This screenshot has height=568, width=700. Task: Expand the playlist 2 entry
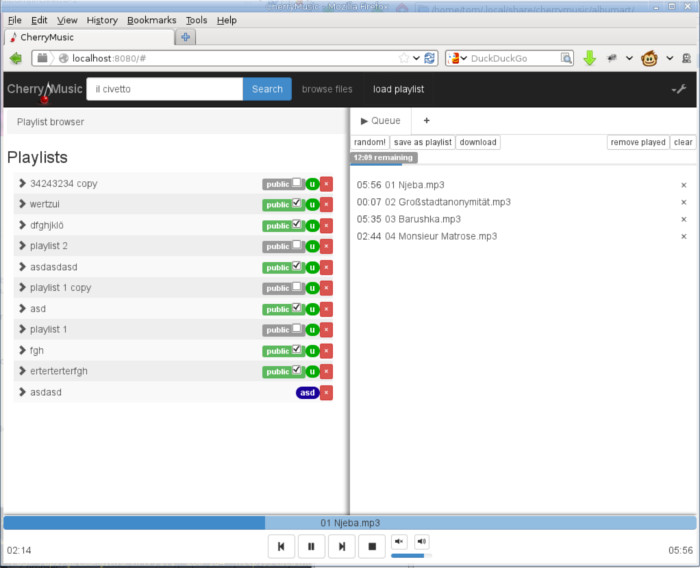click(x=22, y=246)
